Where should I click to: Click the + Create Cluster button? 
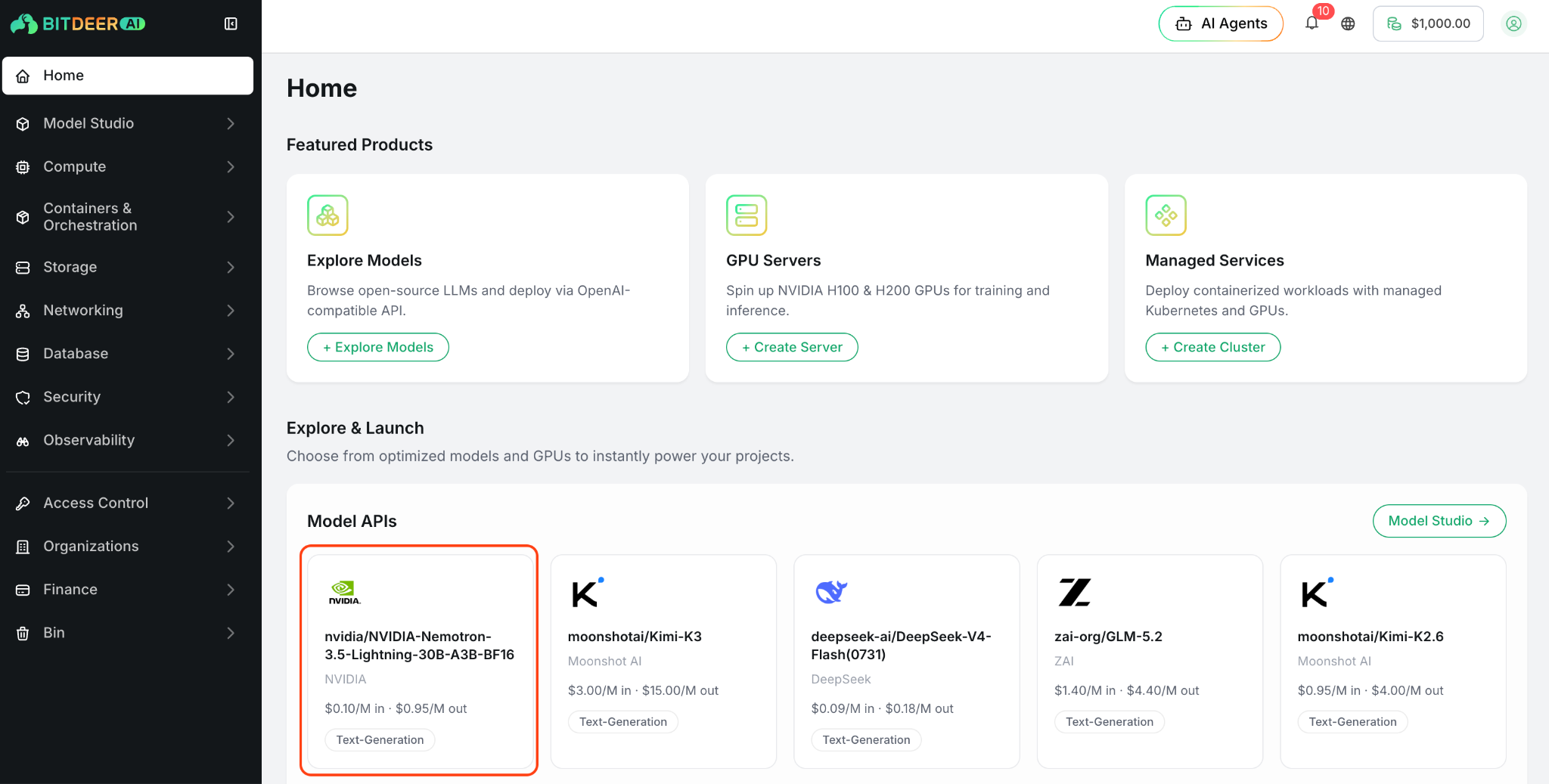tap(1213, 347)
